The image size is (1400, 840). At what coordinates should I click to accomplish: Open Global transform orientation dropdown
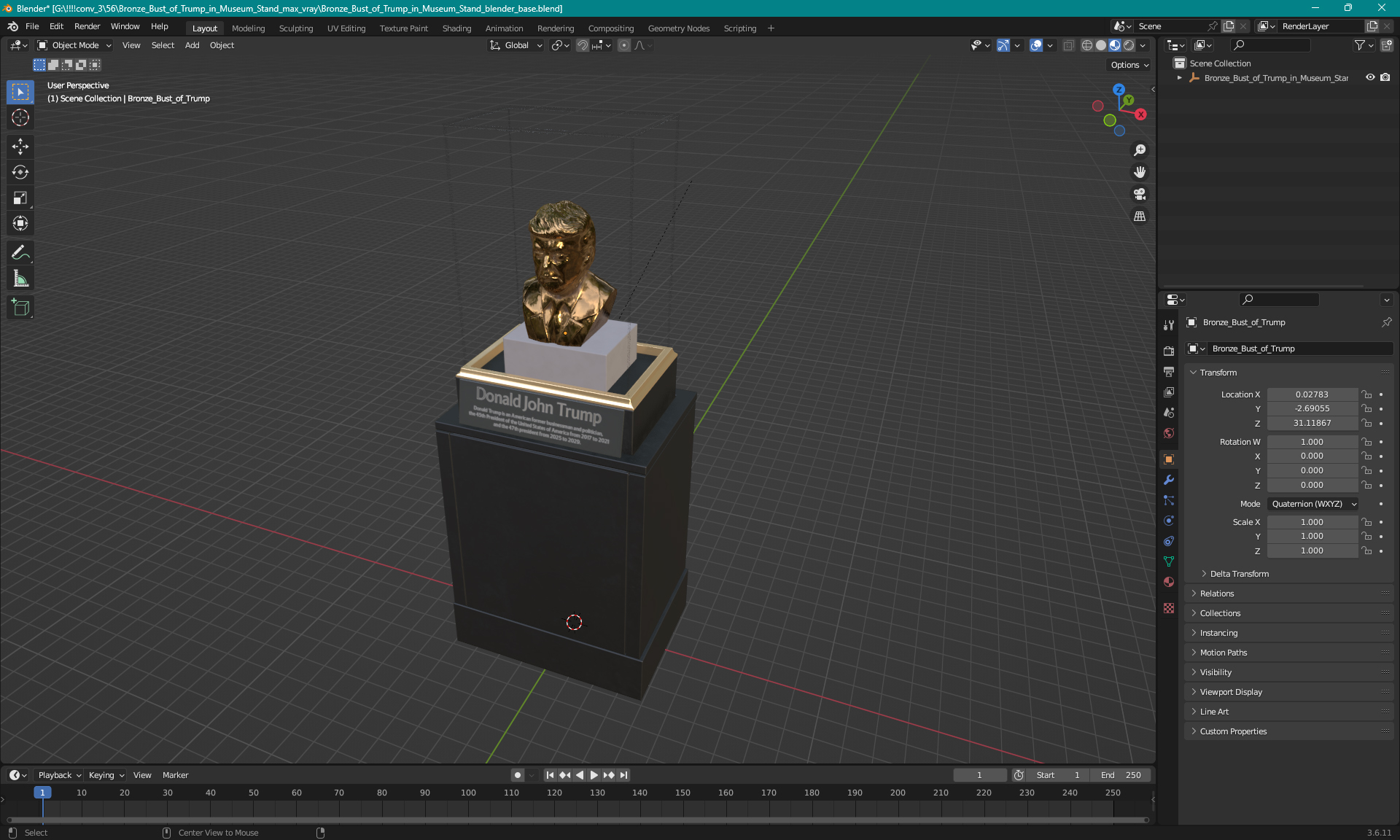[516, 45]
